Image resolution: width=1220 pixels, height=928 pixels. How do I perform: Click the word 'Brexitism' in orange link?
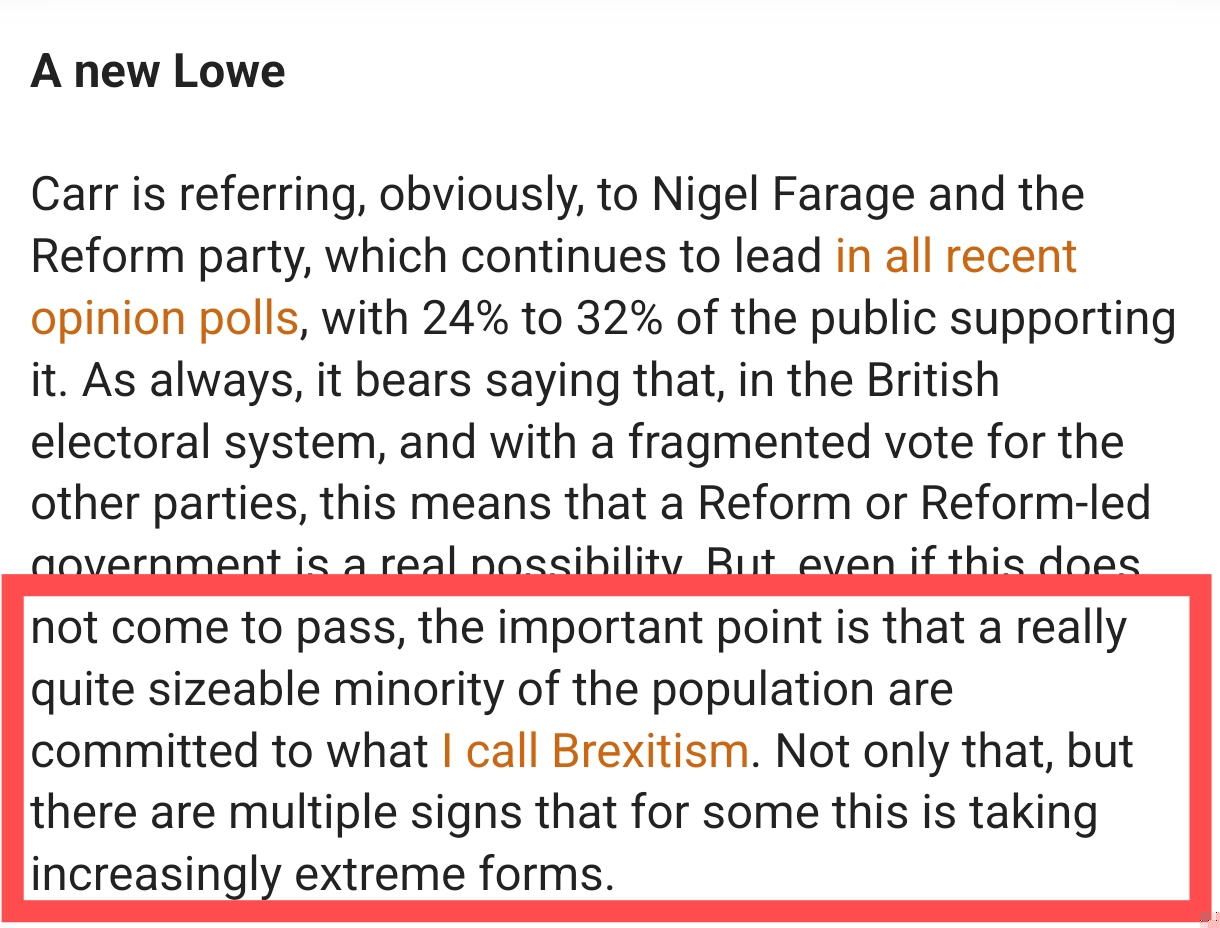click(650, 751)
